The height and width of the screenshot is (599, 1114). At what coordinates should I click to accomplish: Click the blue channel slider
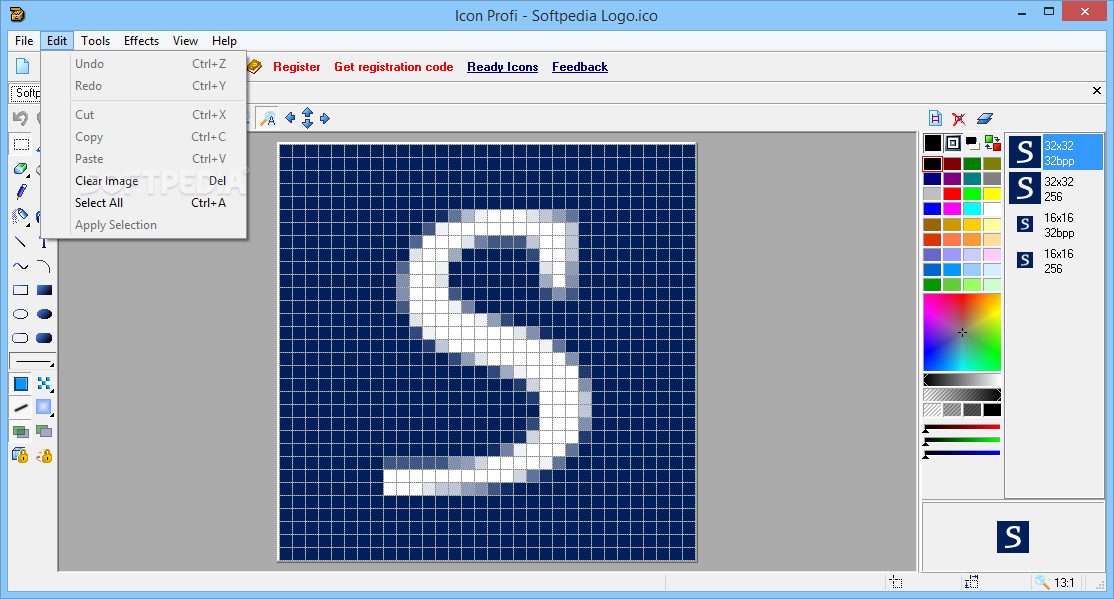click(x=962, y=453)
